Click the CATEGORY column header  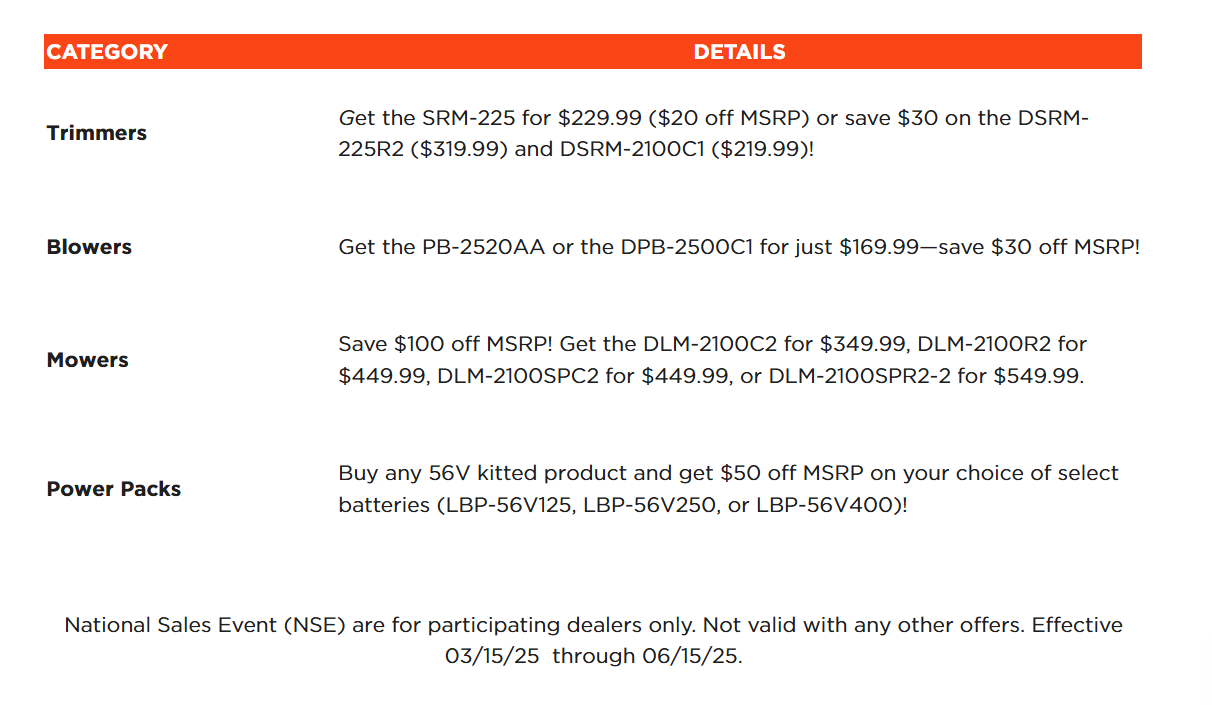(x=107, y=52)
